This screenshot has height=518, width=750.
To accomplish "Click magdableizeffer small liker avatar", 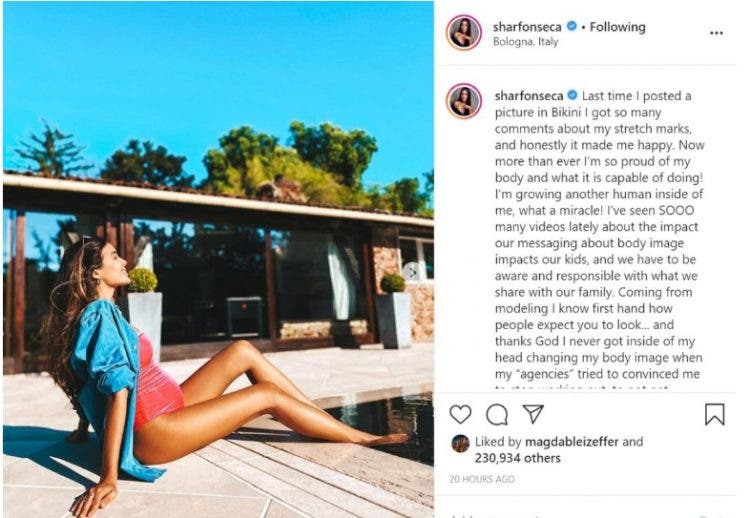I will pyautogui.click(x=460, y=443).
